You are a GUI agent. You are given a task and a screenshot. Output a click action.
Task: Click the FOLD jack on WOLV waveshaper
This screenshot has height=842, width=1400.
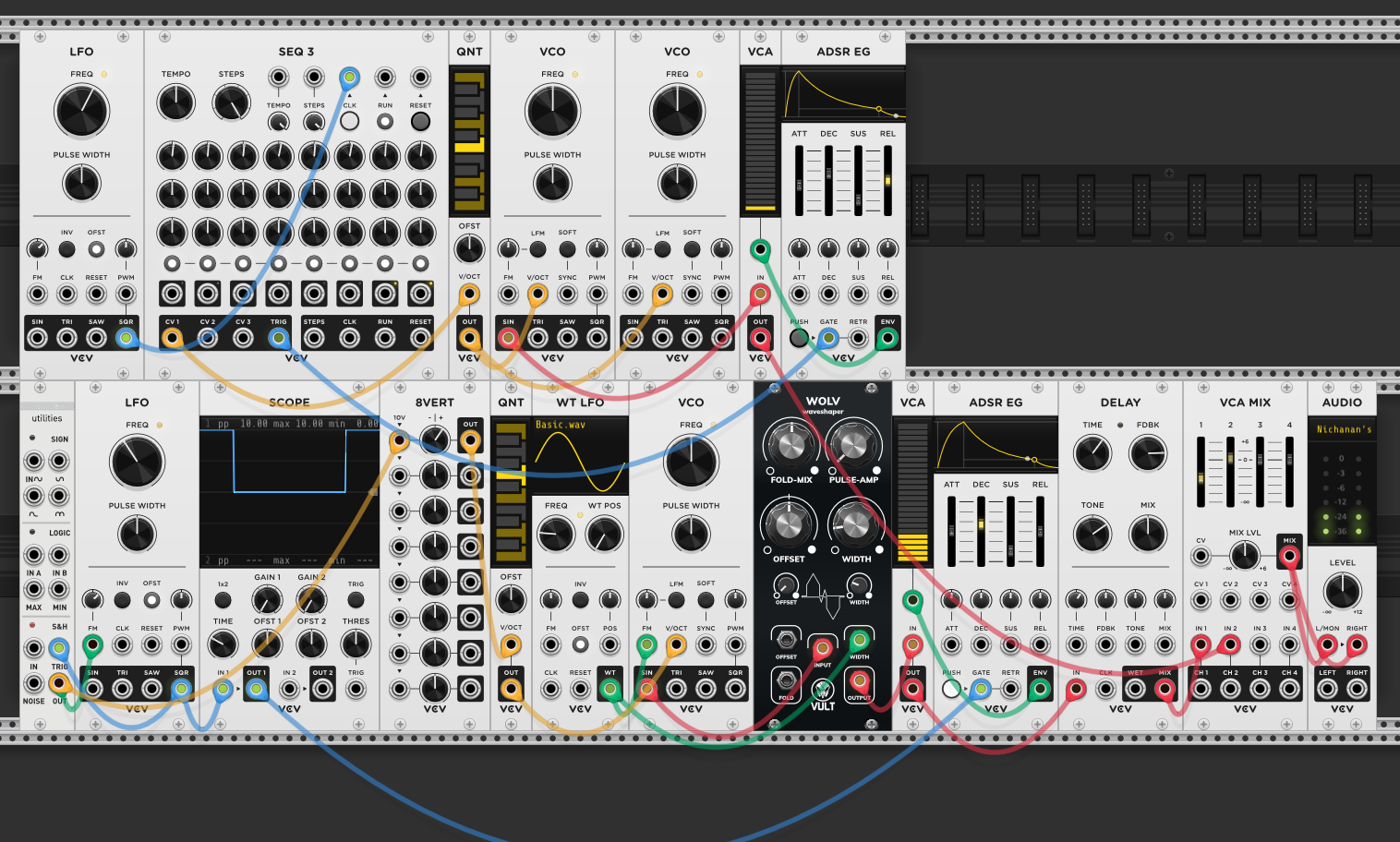point(786,681)
